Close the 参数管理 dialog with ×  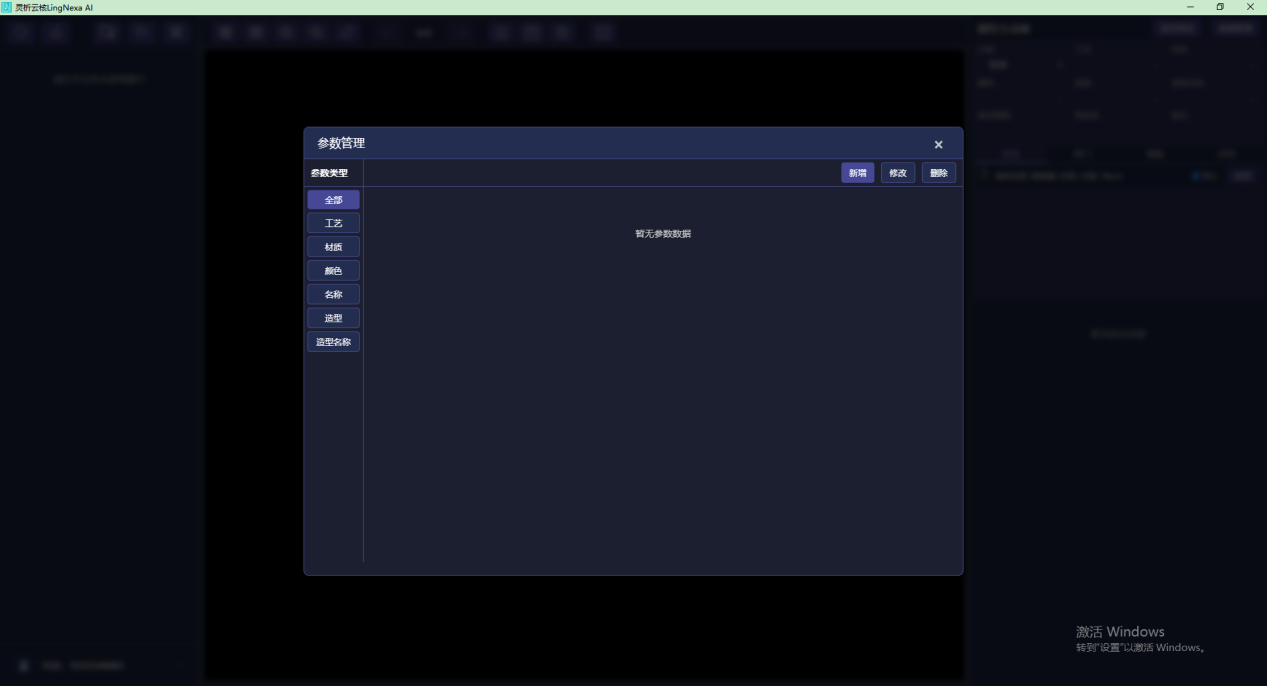pyautogui.click(x=938, y=145)
